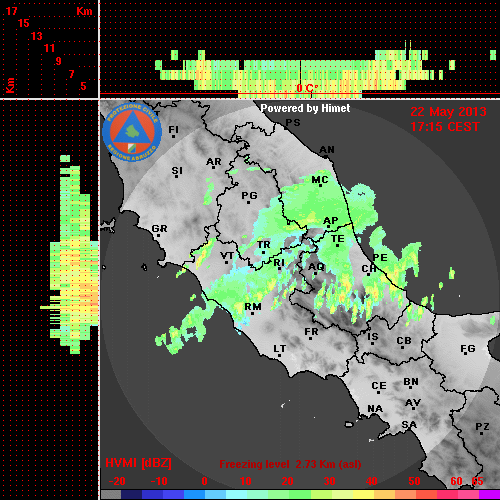This screenshot has width=500, height=500.
Task: Click the 15 km altitude label
Action: pyautogui.click(x=24, y=23)
